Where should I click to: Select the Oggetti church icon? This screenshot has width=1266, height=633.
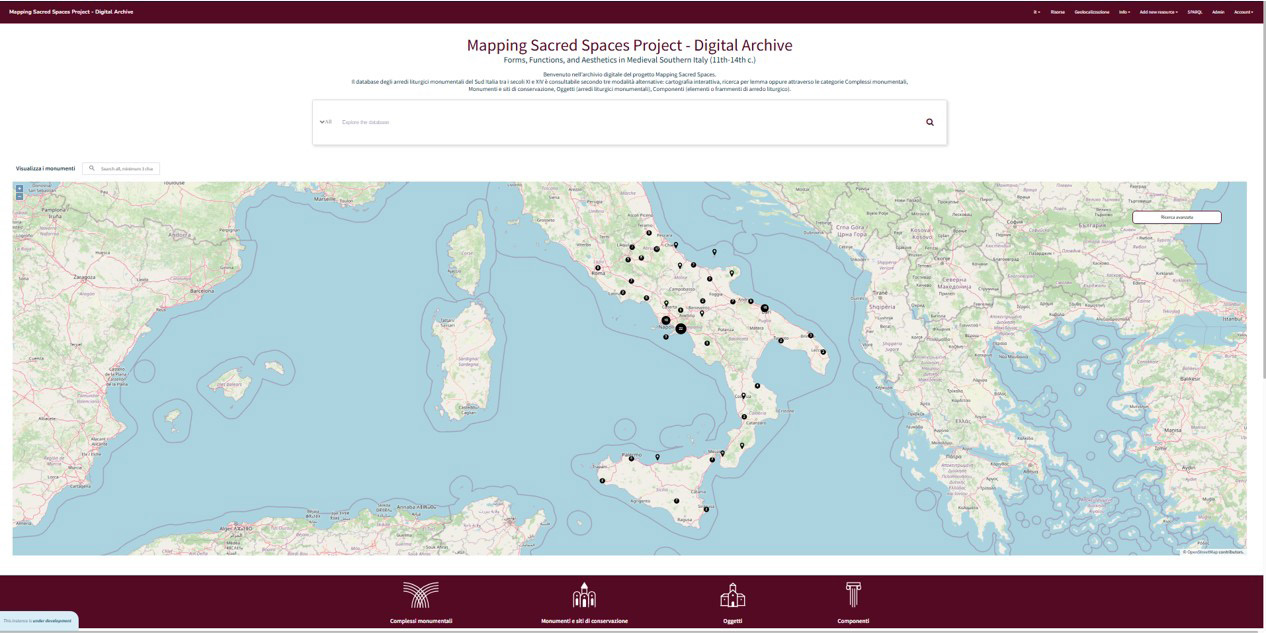pos(732,595)
